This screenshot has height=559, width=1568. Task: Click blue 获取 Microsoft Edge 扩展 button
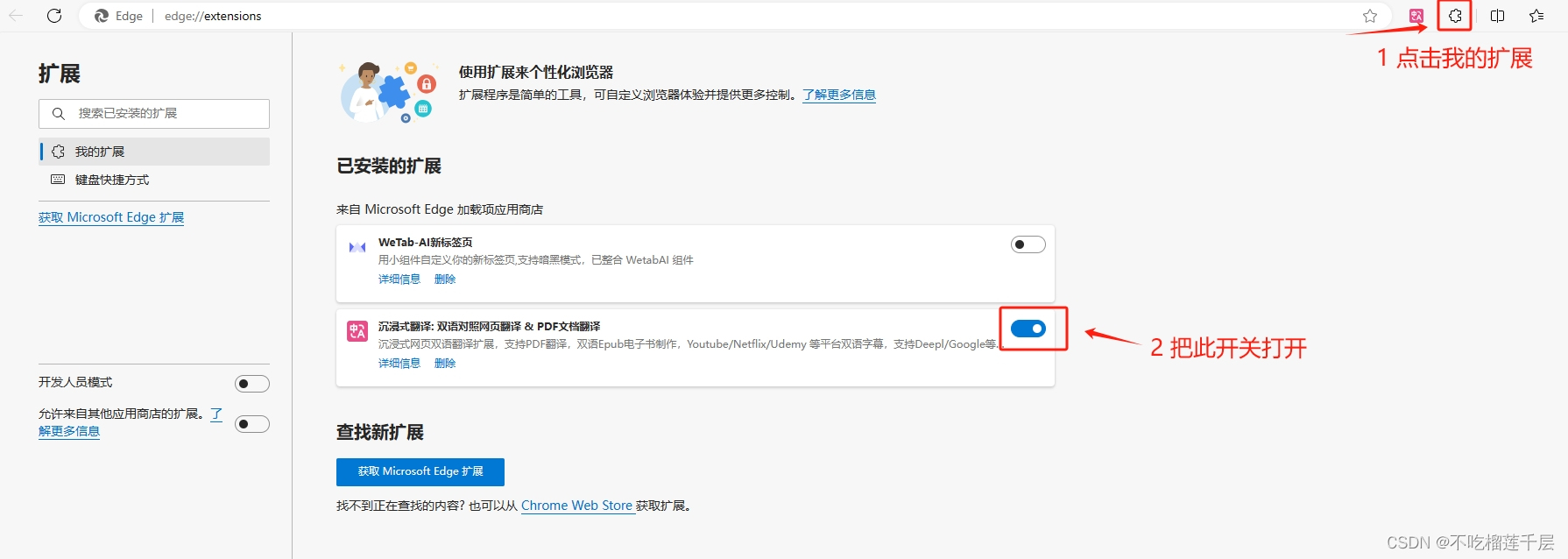tap(420, 471)
